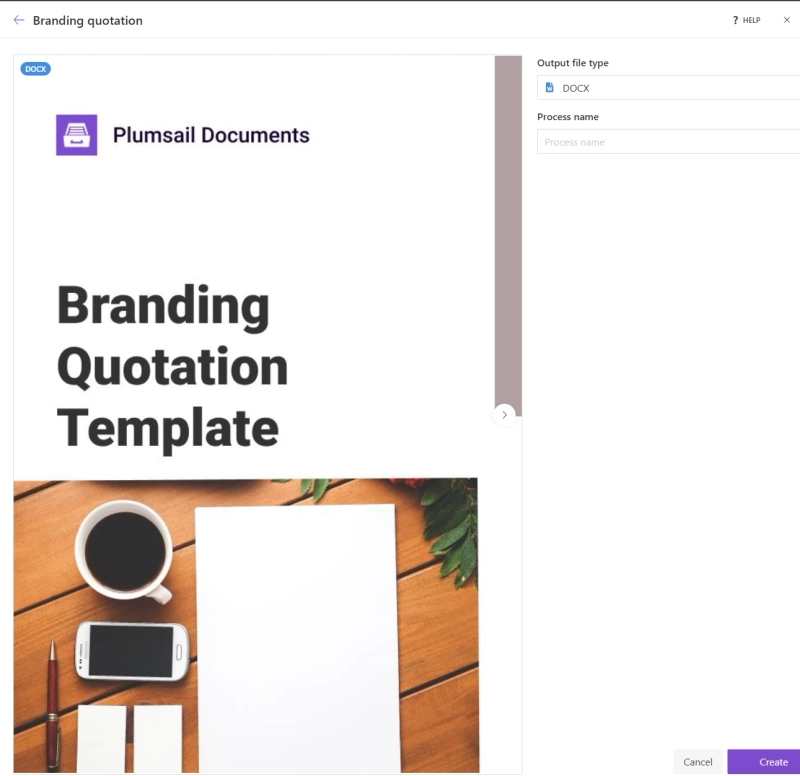This screenshot has height=776, width=800.
Task: Click the X icon to dismiss the dialog
Action: pos(789,20)
